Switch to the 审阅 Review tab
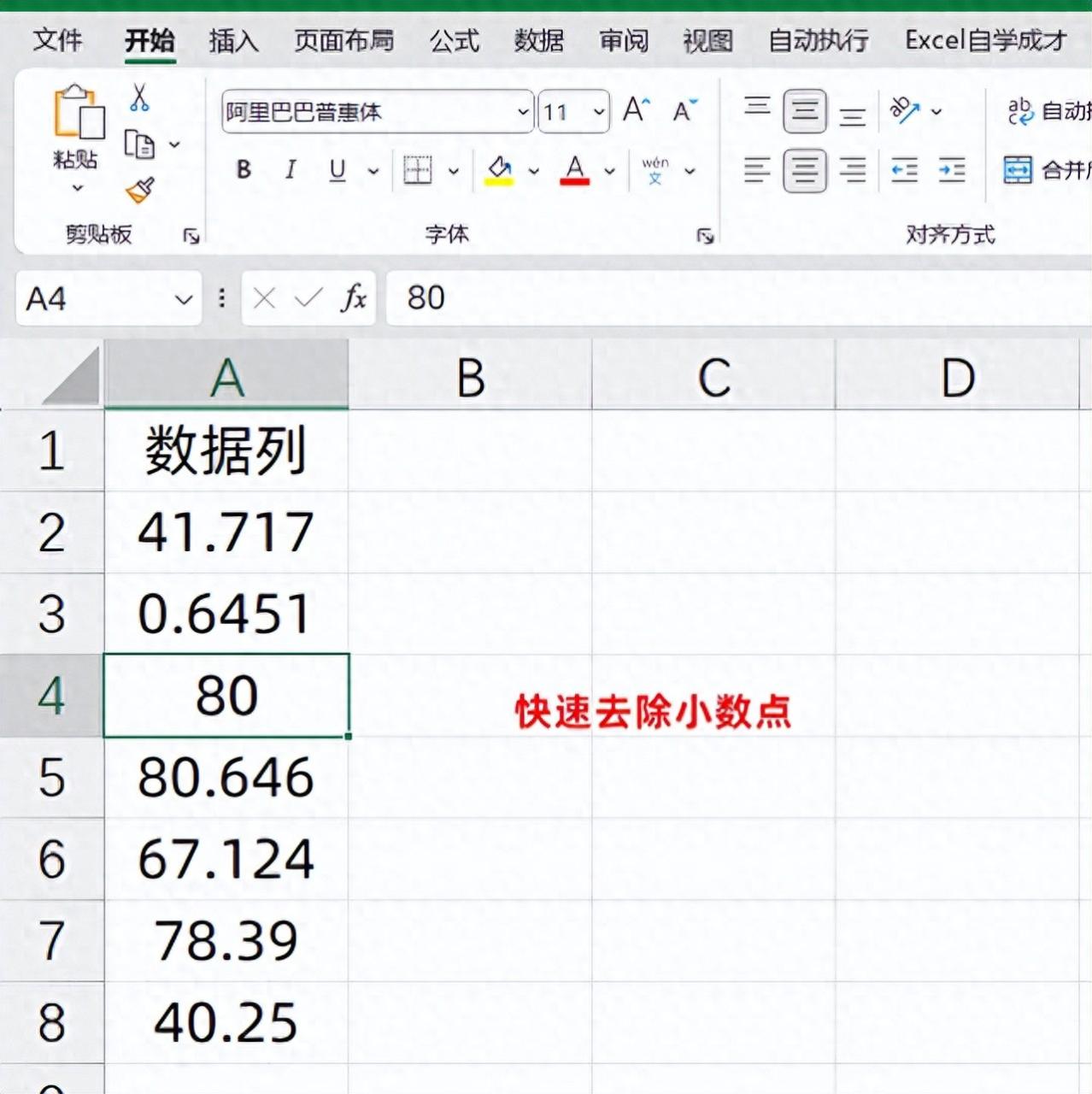 pyautogui.click(x=624, y=39)
